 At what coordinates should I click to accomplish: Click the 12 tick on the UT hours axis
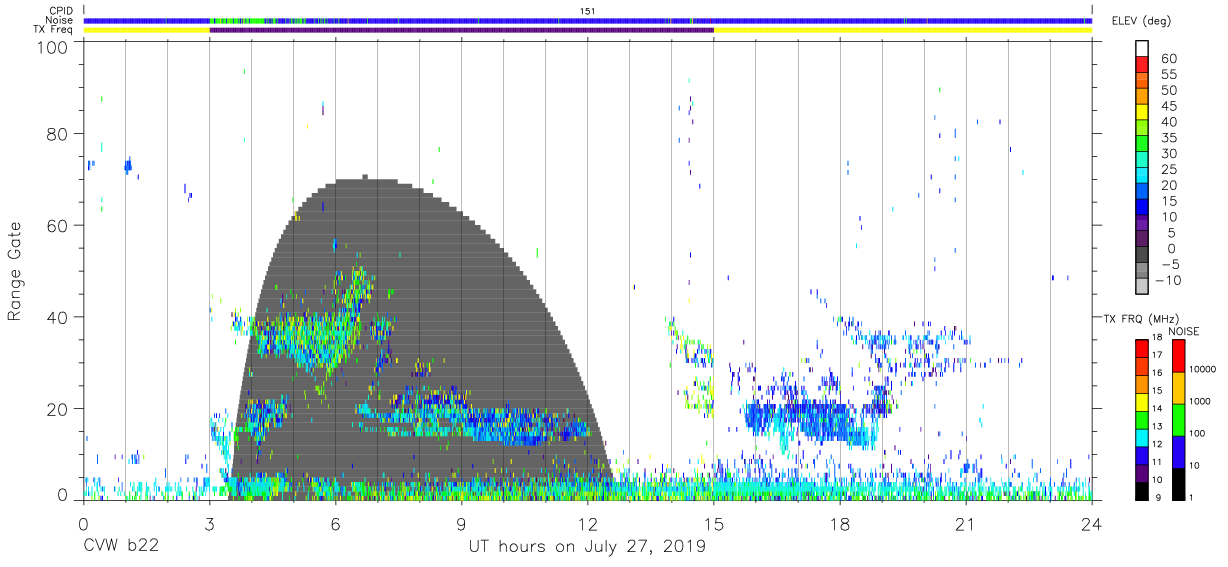588,524
